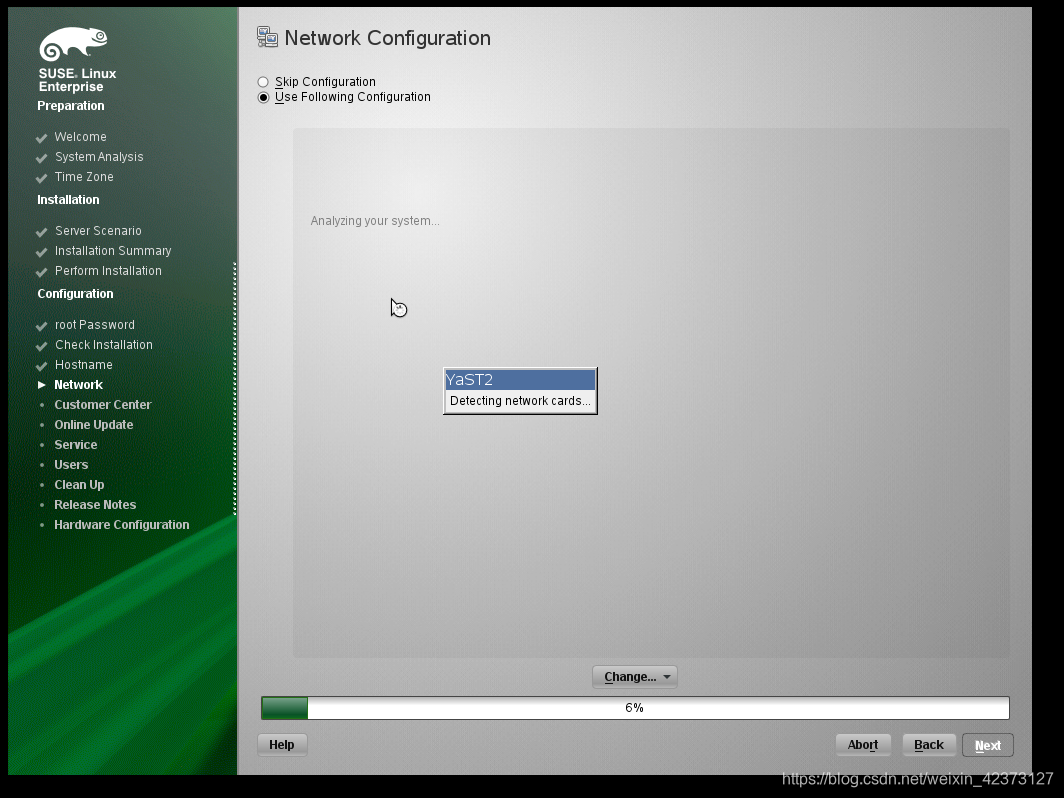
Task: Click the Installation section heading
Action: [x=68, y=200]
